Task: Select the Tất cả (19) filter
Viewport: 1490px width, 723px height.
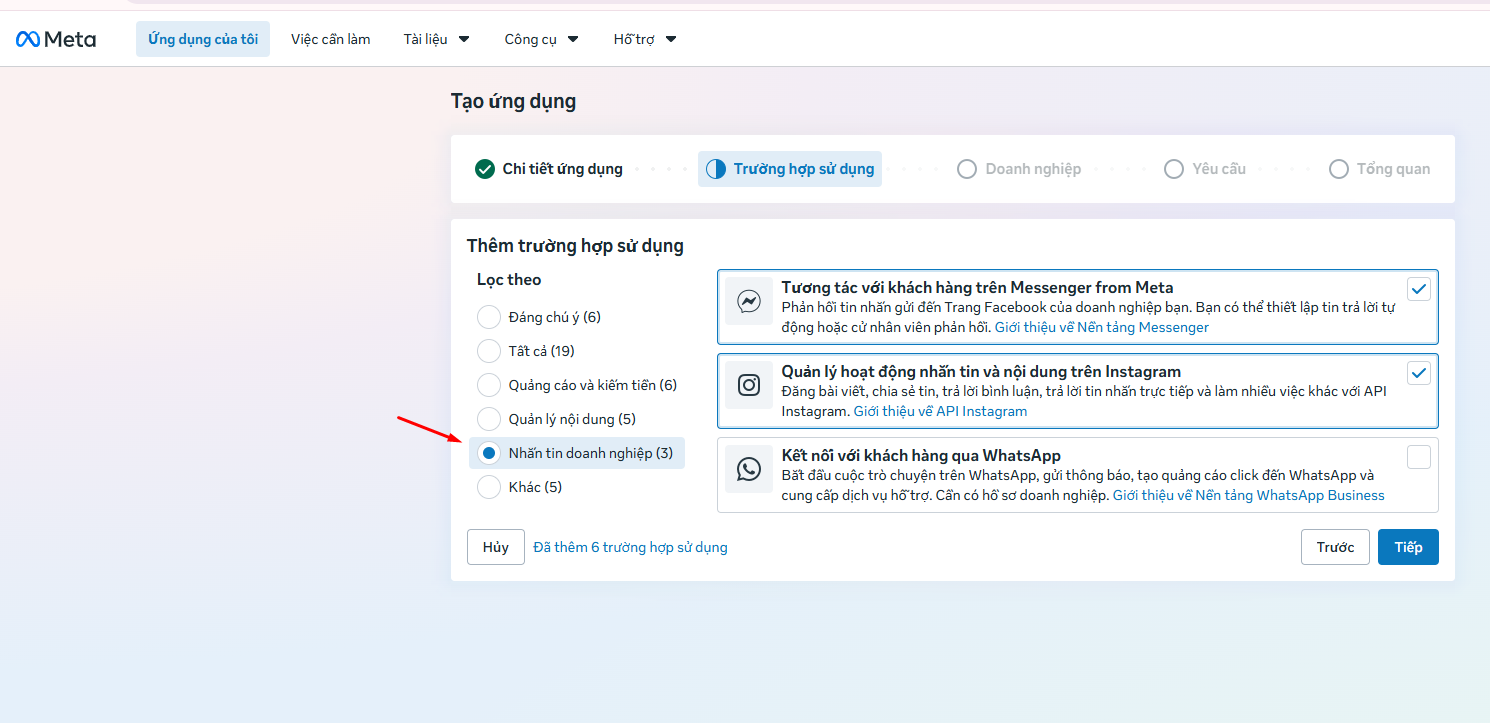Action: pyautogui.click(x=489, y=351)
